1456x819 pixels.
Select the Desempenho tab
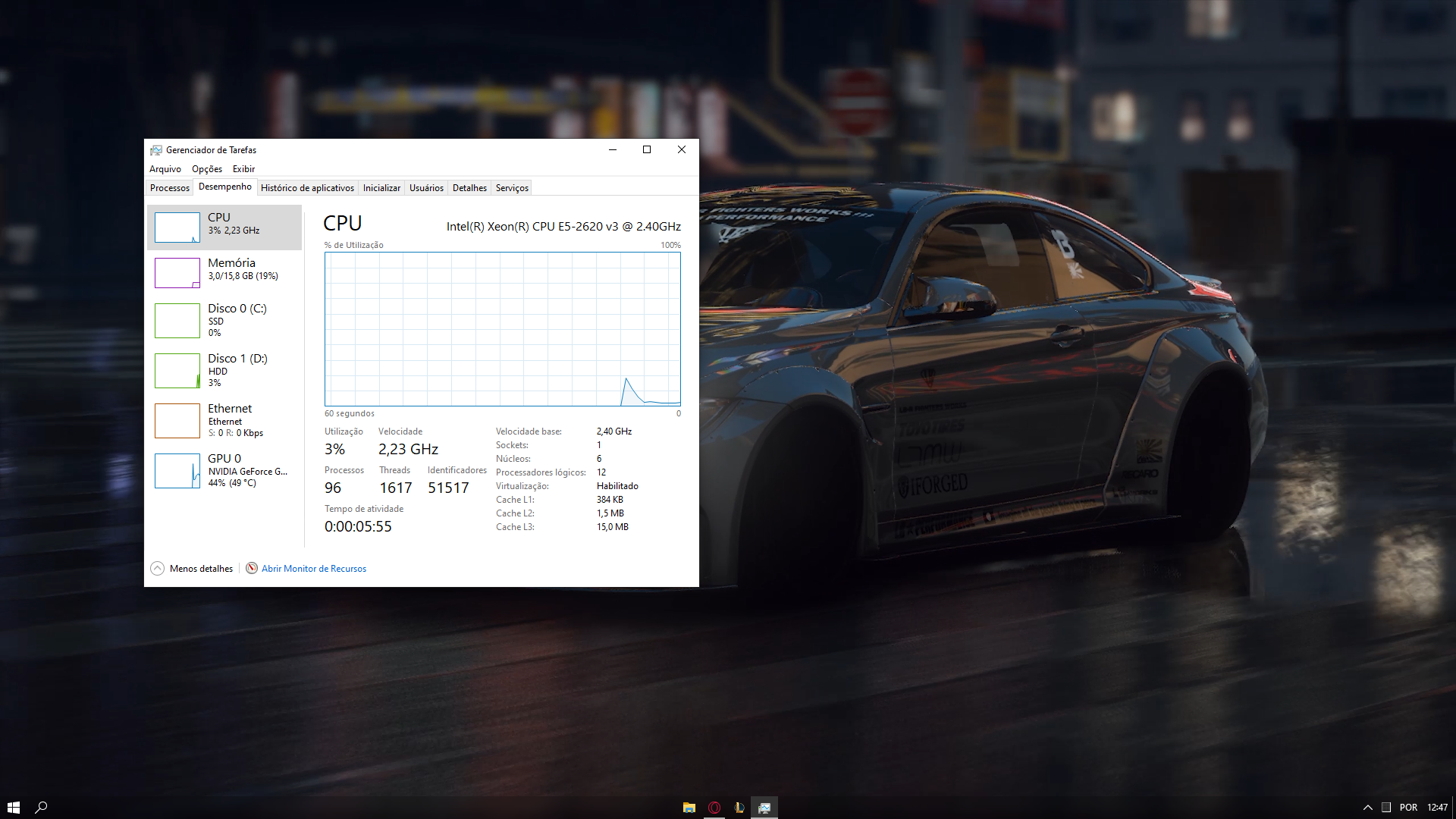pos(225,187)
